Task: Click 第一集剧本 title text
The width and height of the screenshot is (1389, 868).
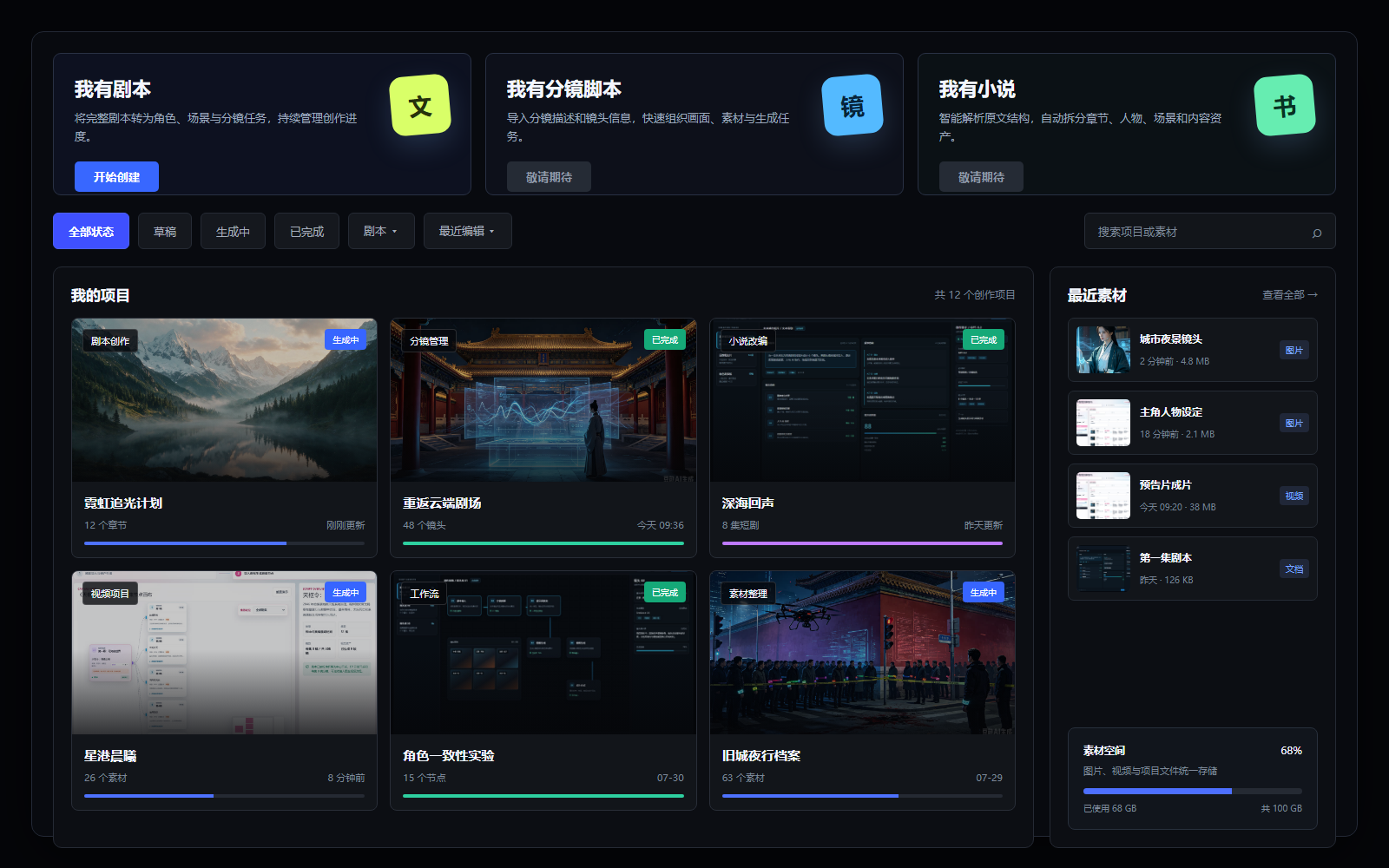Action: click(x=1166, y=558)
